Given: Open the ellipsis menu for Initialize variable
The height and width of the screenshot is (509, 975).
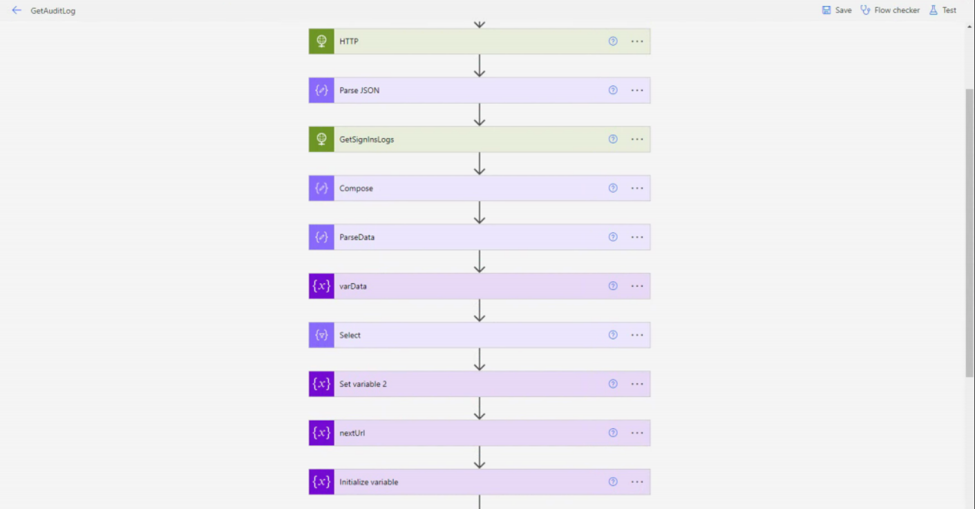Looking at the screenshot, I should point(637,482).
